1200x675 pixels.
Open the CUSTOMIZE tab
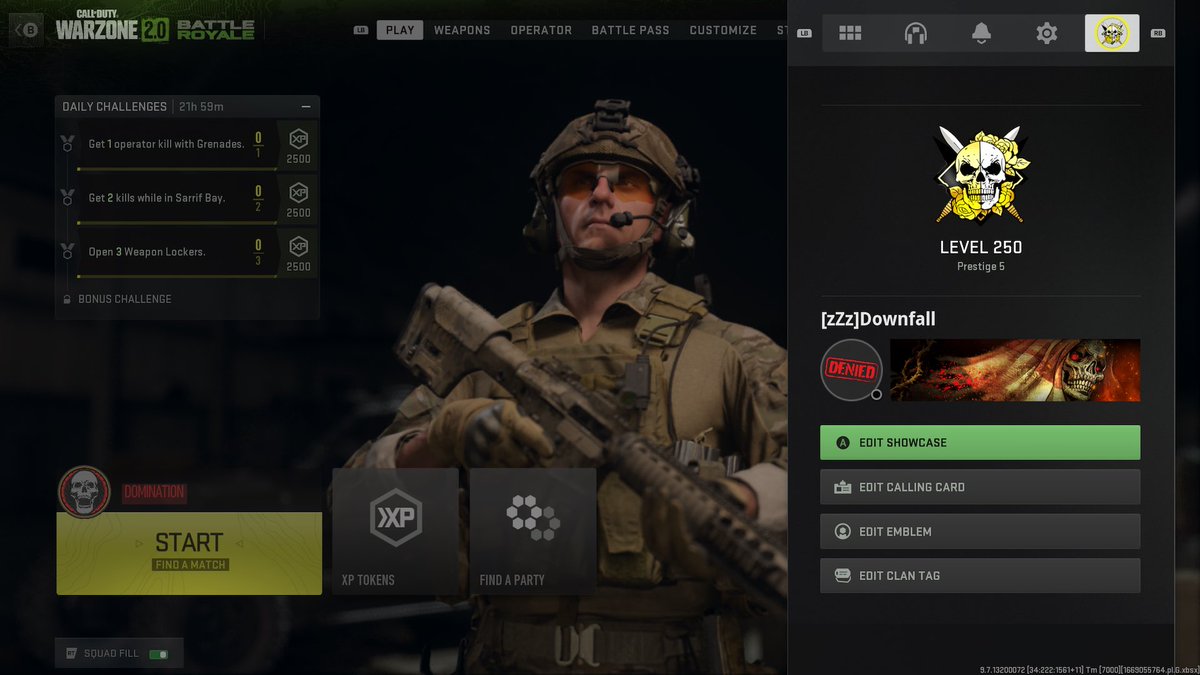(723, 30)
